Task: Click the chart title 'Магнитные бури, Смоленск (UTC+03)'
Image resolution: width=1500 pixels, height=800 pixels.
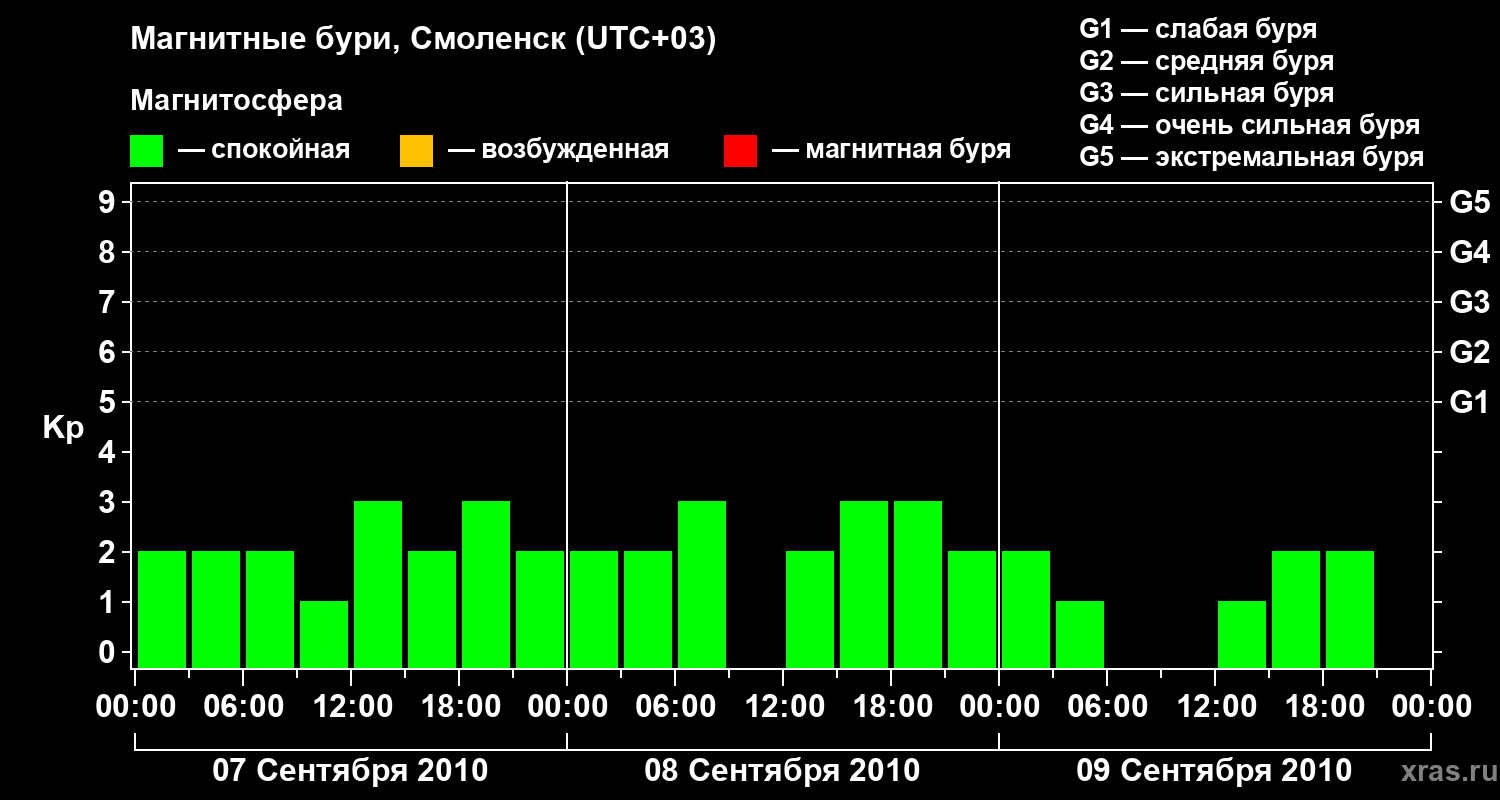Action: click(x=424, y=41)
